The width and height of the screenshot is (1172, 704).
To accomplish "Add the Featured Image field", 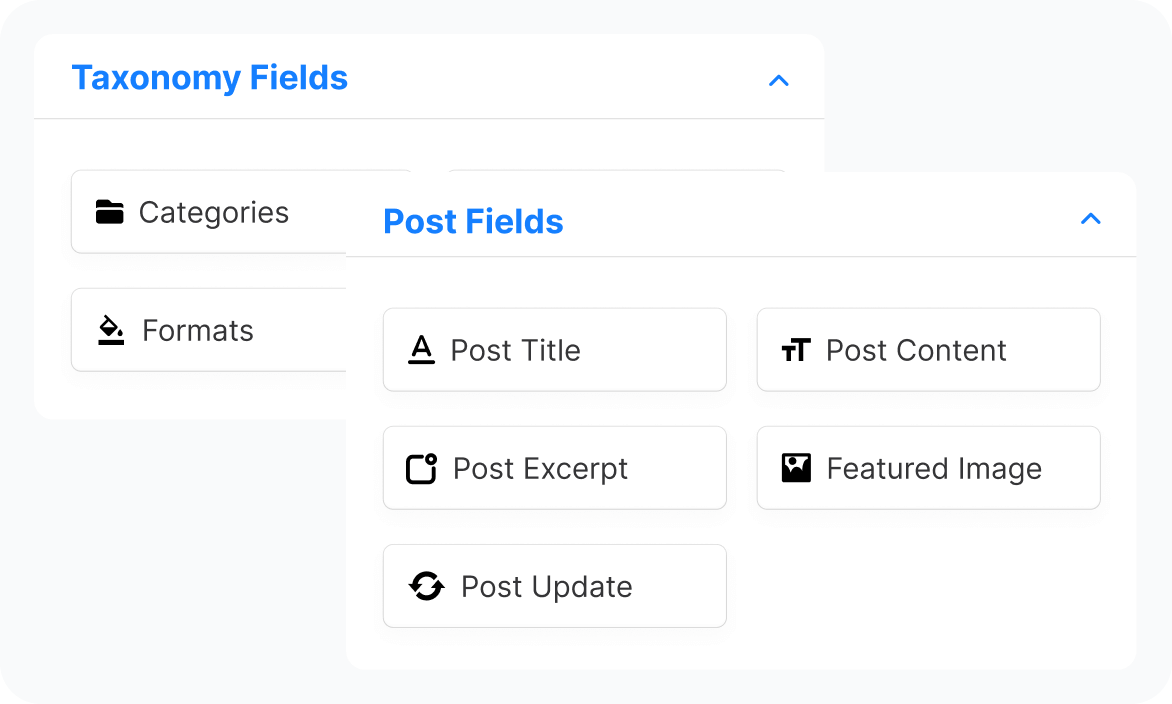I will tap(928, 468).
